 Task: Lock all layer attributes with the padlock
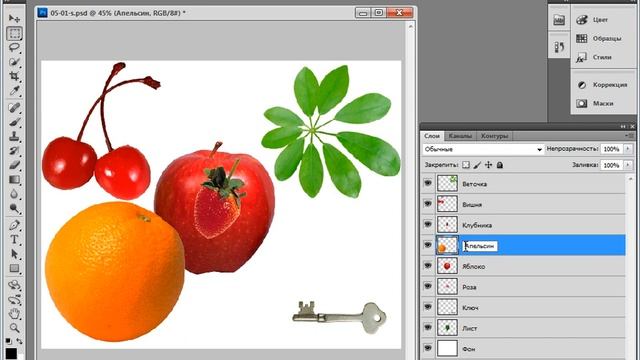500,165
